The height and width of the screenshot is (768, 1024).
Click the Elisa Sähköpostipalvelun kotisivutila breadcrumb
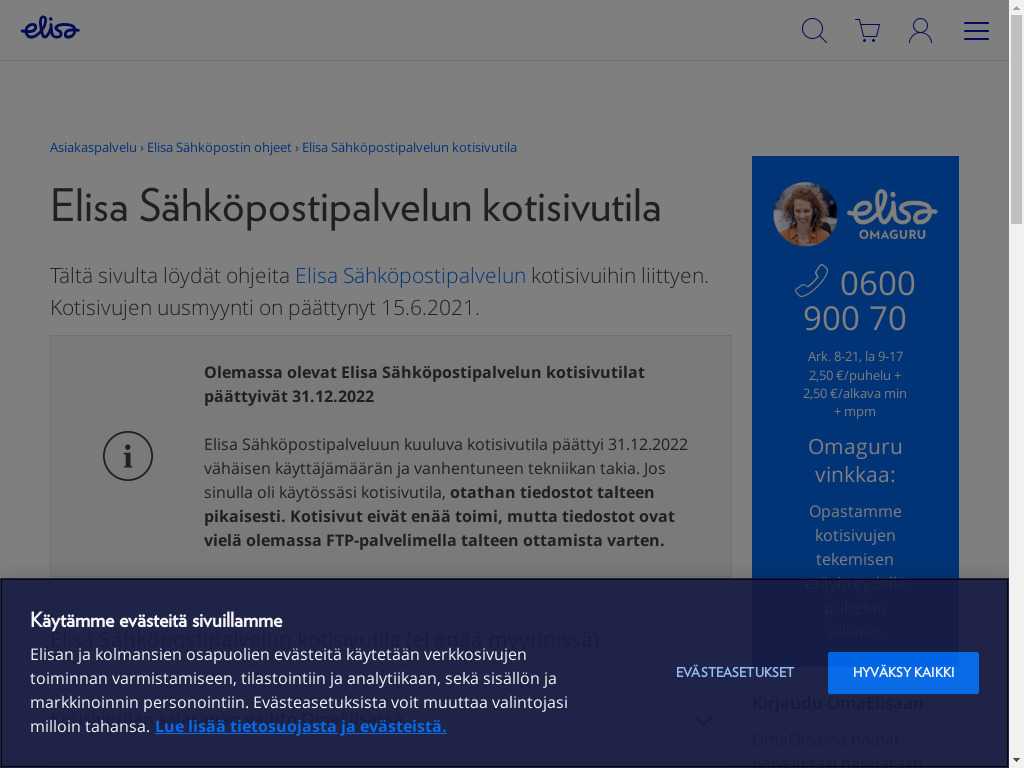tap(409, 148)
